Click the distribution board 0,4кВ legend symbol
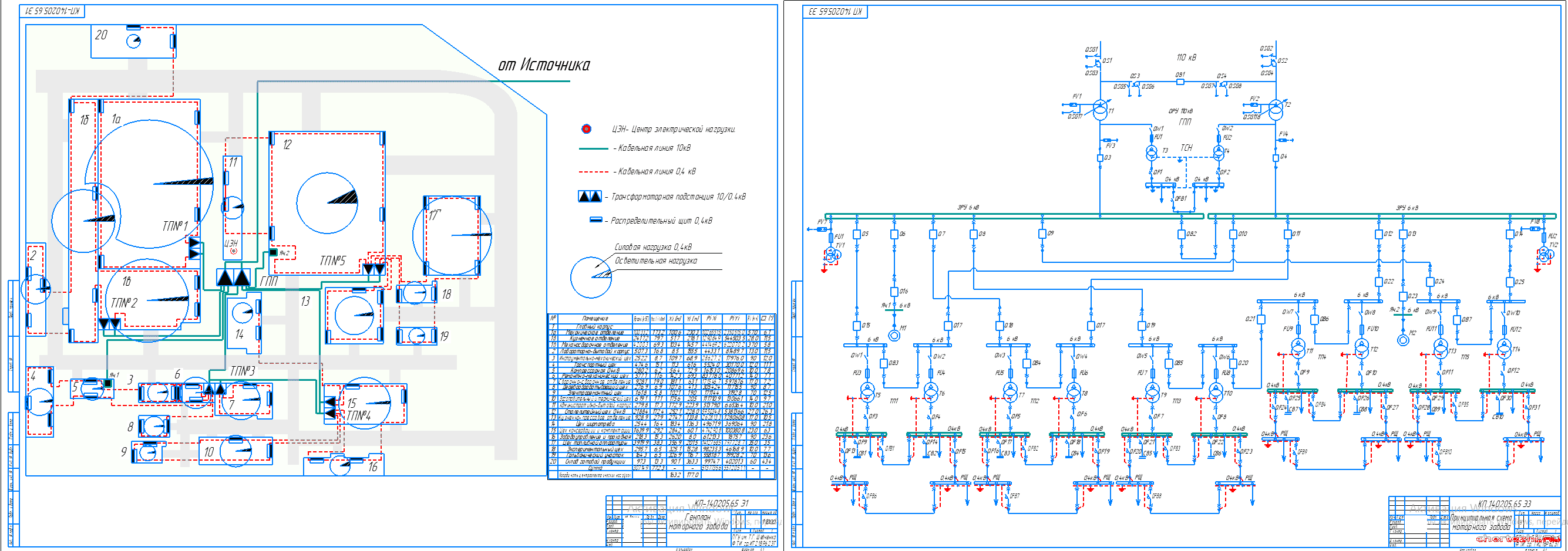 click(x=596, y=220)
